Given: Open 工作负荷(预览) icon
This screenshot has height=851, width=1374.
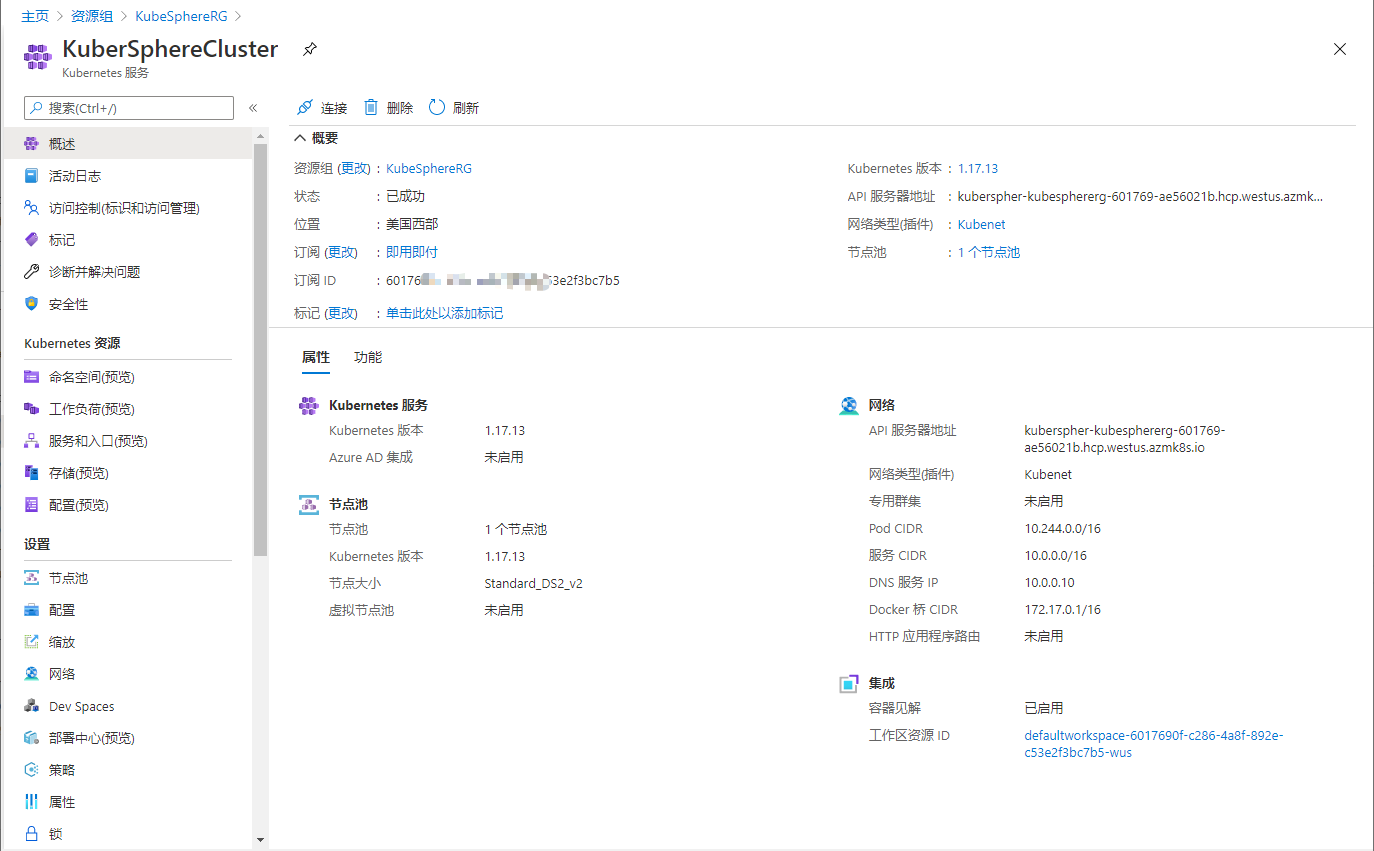Looking at the screenshot, I should (x=32, y=409).
